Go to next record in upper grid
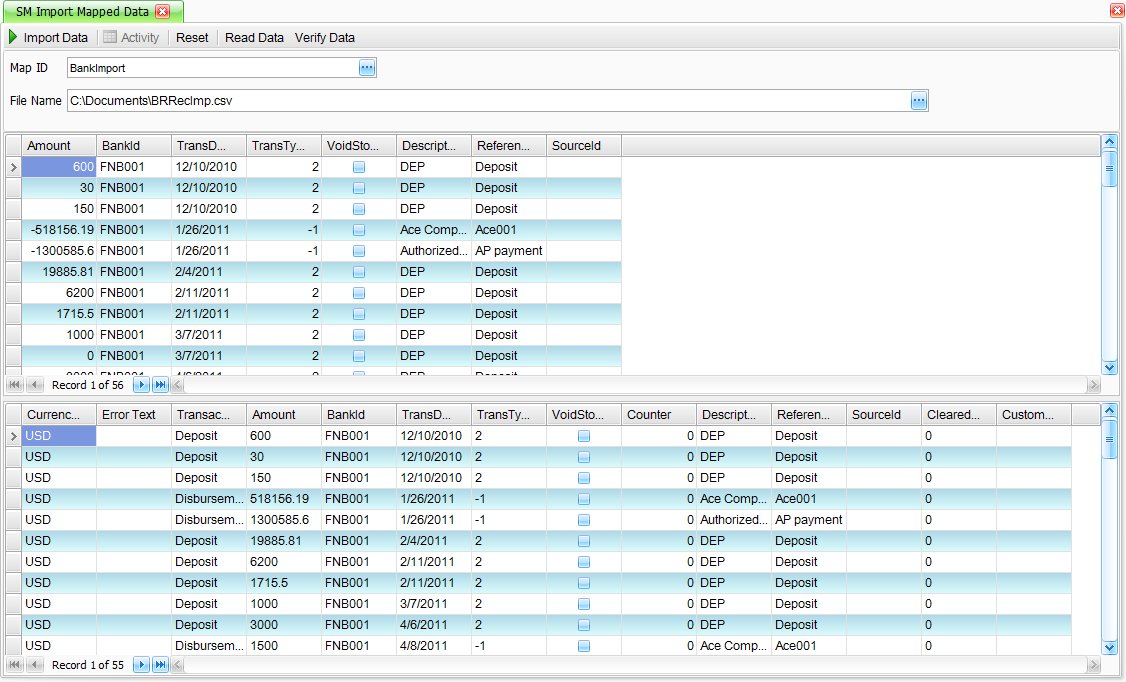Viewport: 1126px width, 682px height. click(141, 385)
